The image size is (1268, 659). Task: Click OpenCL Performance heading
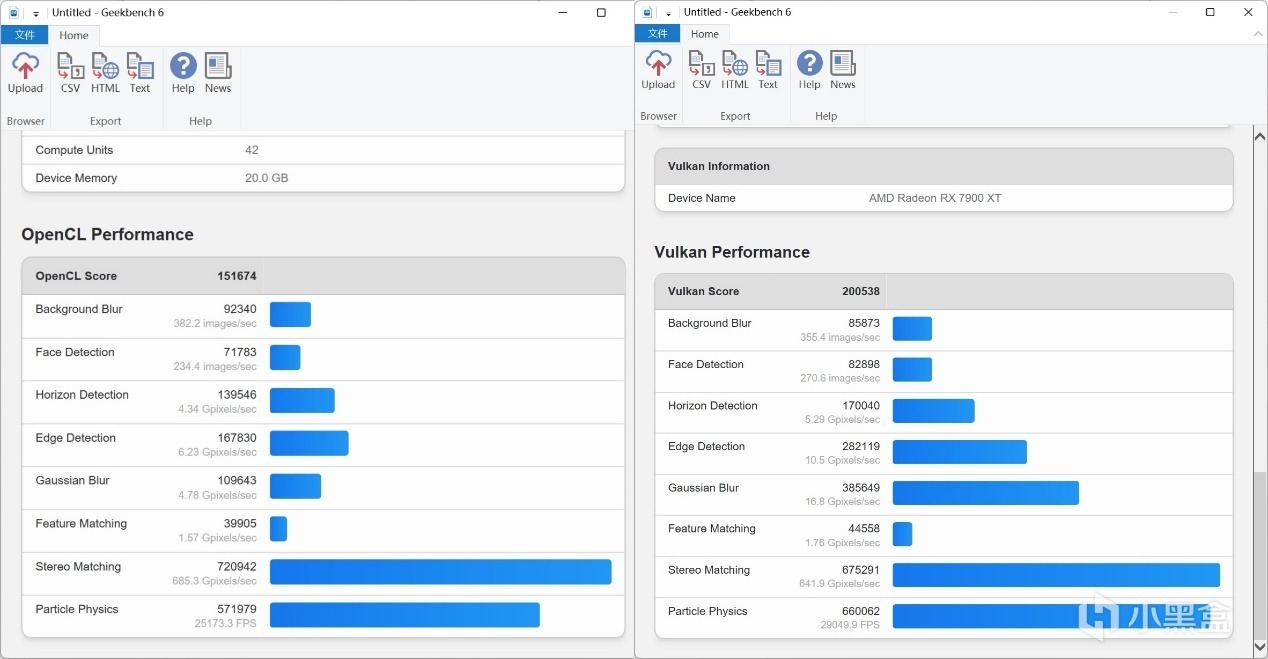pyautogui.click(x=107, y=235)
